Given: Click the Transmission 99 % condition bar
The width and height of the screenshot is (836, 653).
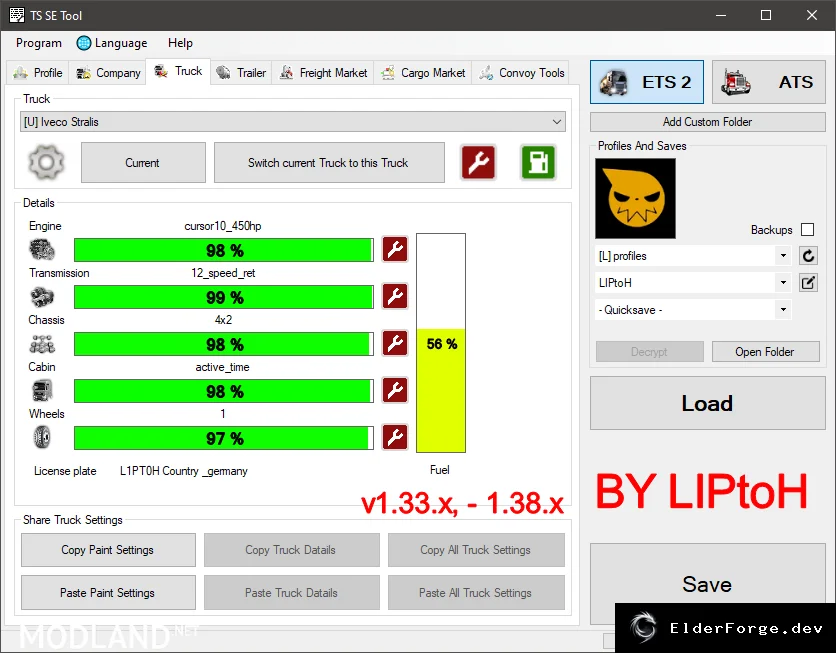Looking at the screenshot, I should point(224,297).
